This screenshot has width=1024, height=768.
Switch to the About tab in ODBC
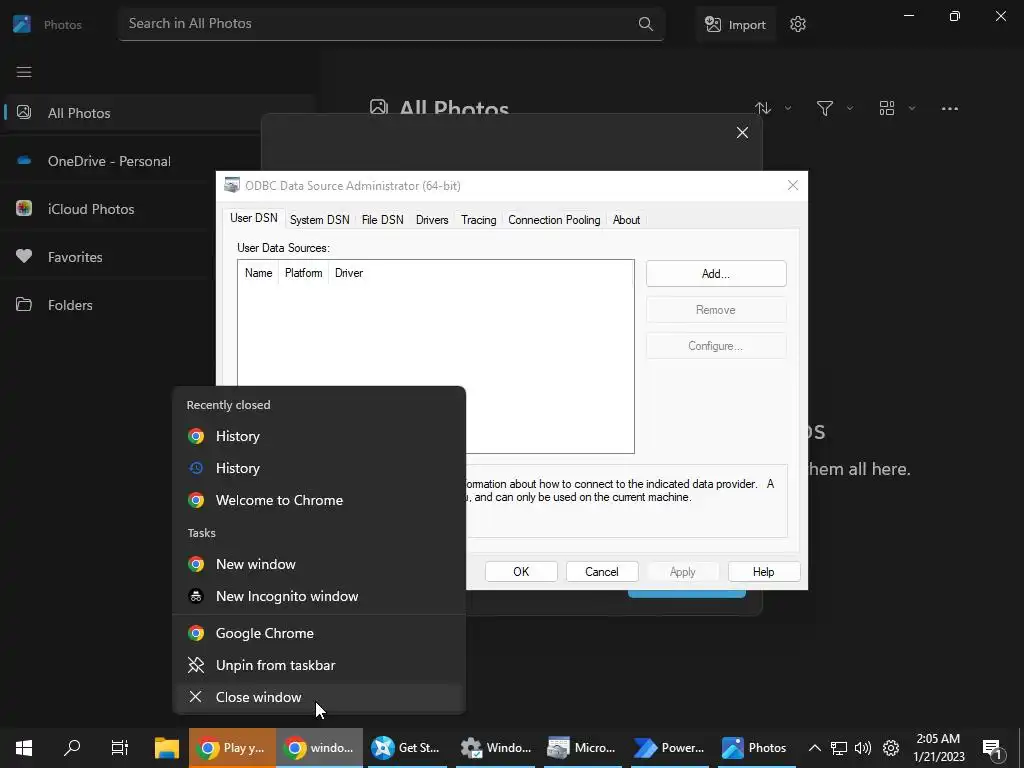626,220
